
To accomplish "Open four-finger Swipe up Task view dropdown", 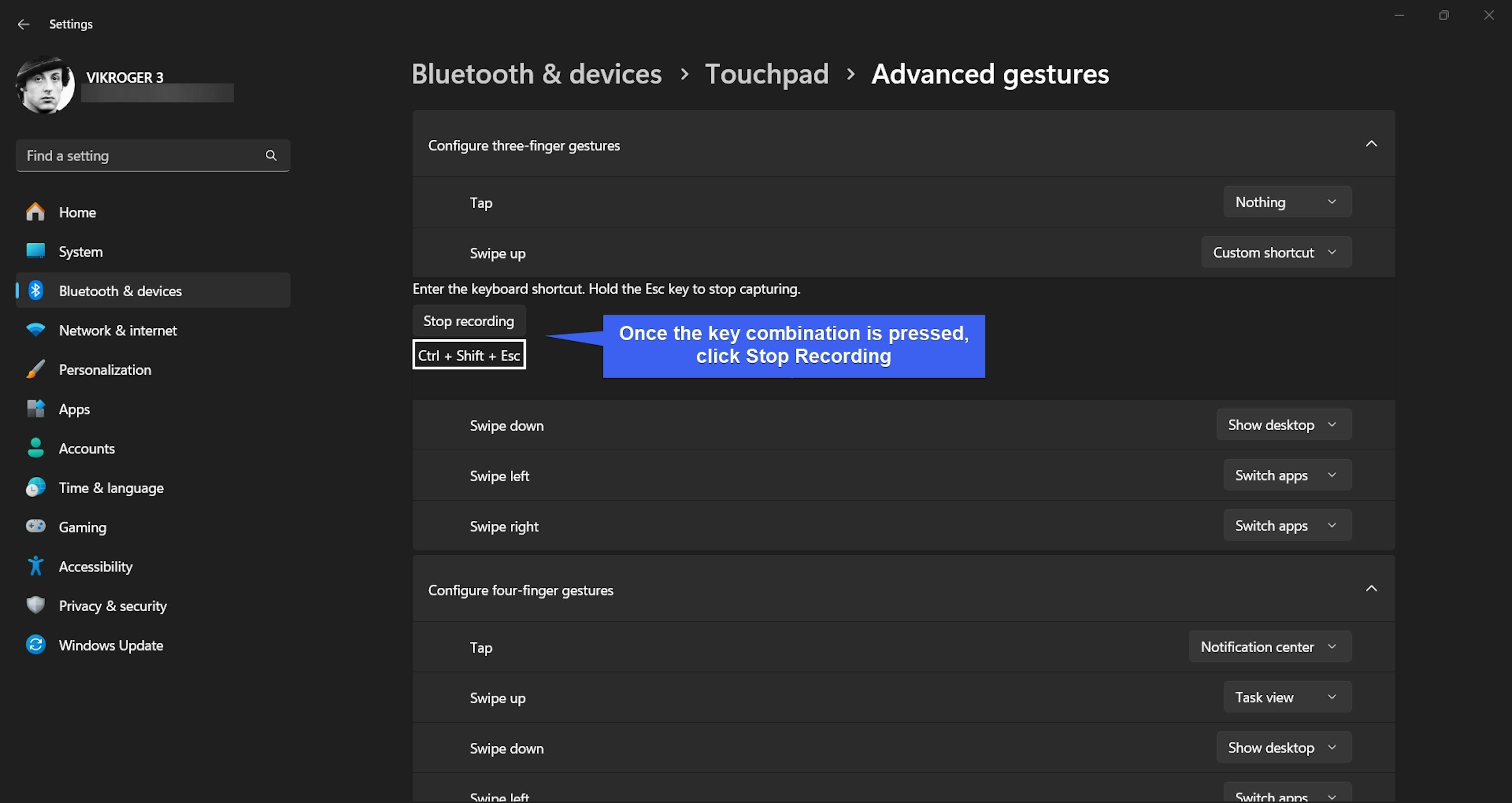I will pos(1287,698).
